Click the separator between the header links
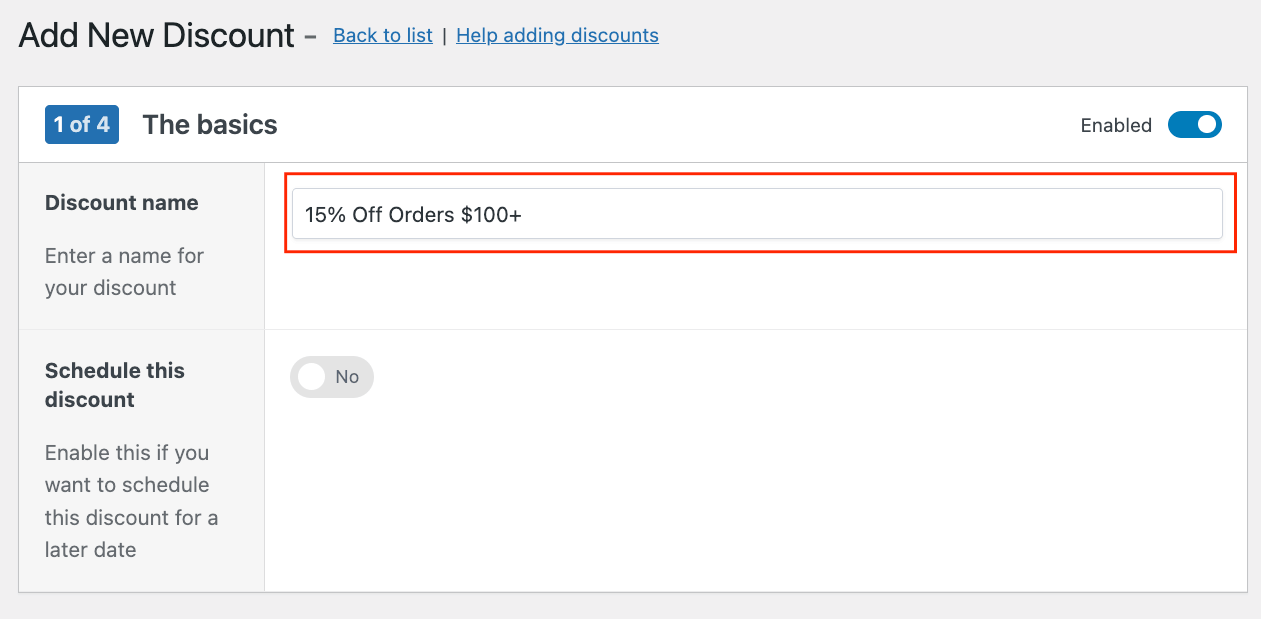 444,35
